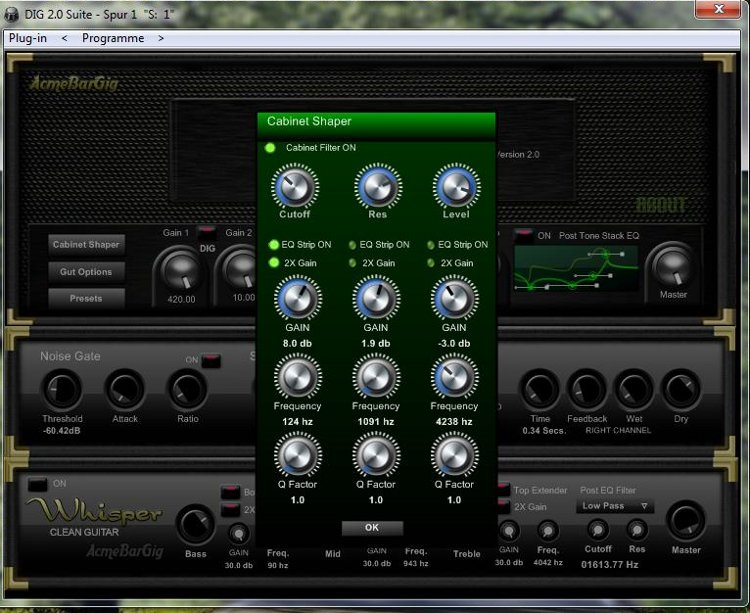
Task: Click the Level knob in Cabinet Shaper
Action: (456, 187)
